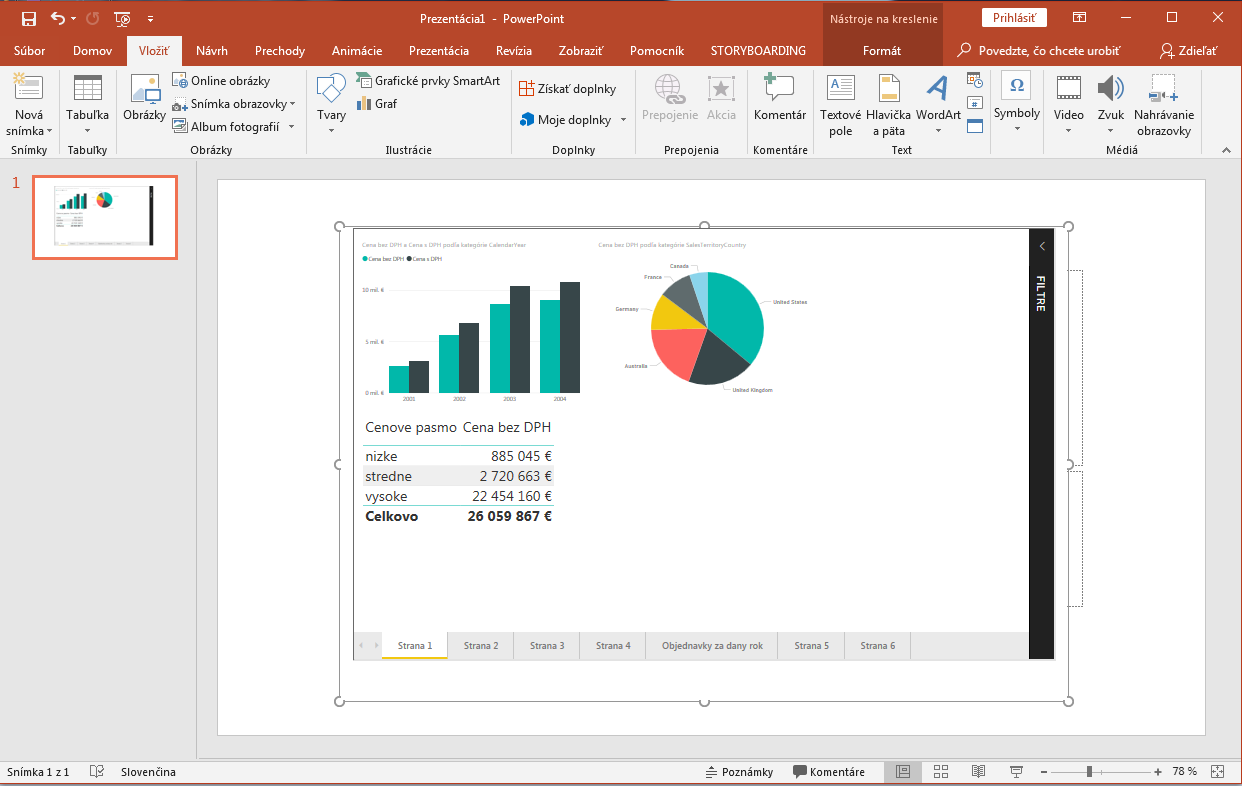Image resolution: width=1242 pixels, height=786 pixels.
Task: Switch to the Revízia tab
Action: pyautogui.click(x=514, y=51)
